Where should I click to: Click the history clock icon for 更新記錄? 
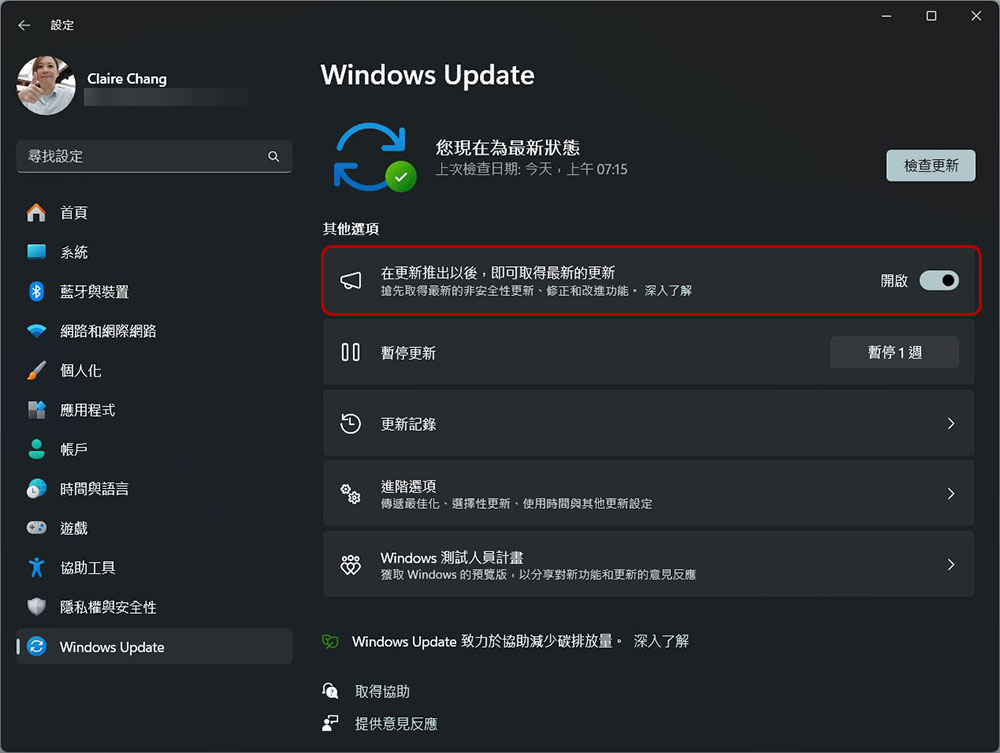coord(351,423)
